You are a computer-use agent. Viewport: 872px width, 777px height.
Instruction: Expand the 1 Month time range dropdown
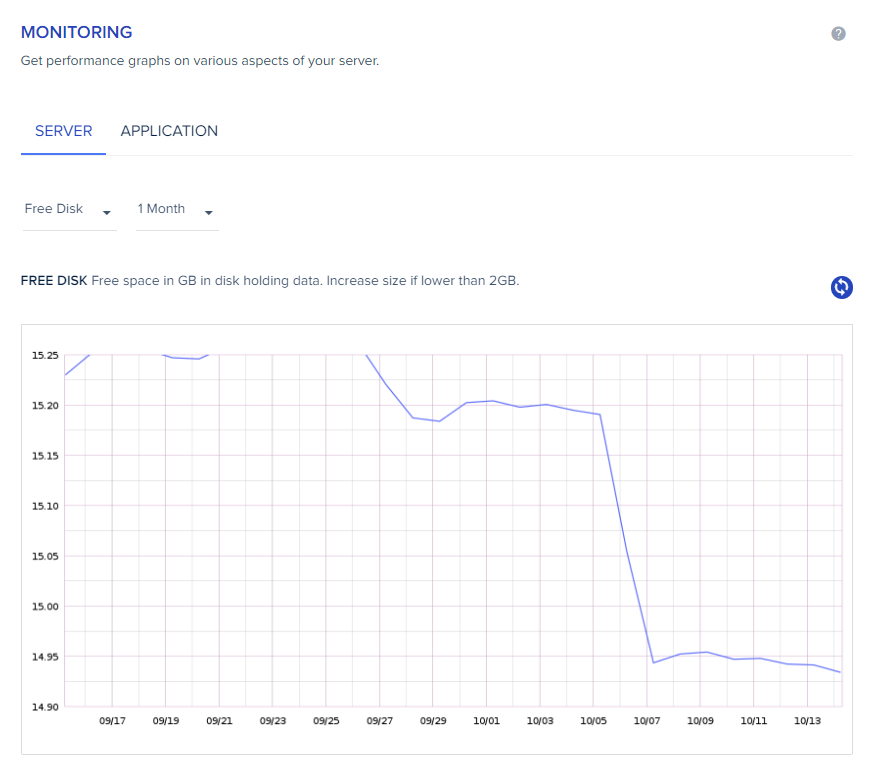(x=176, y=210)
